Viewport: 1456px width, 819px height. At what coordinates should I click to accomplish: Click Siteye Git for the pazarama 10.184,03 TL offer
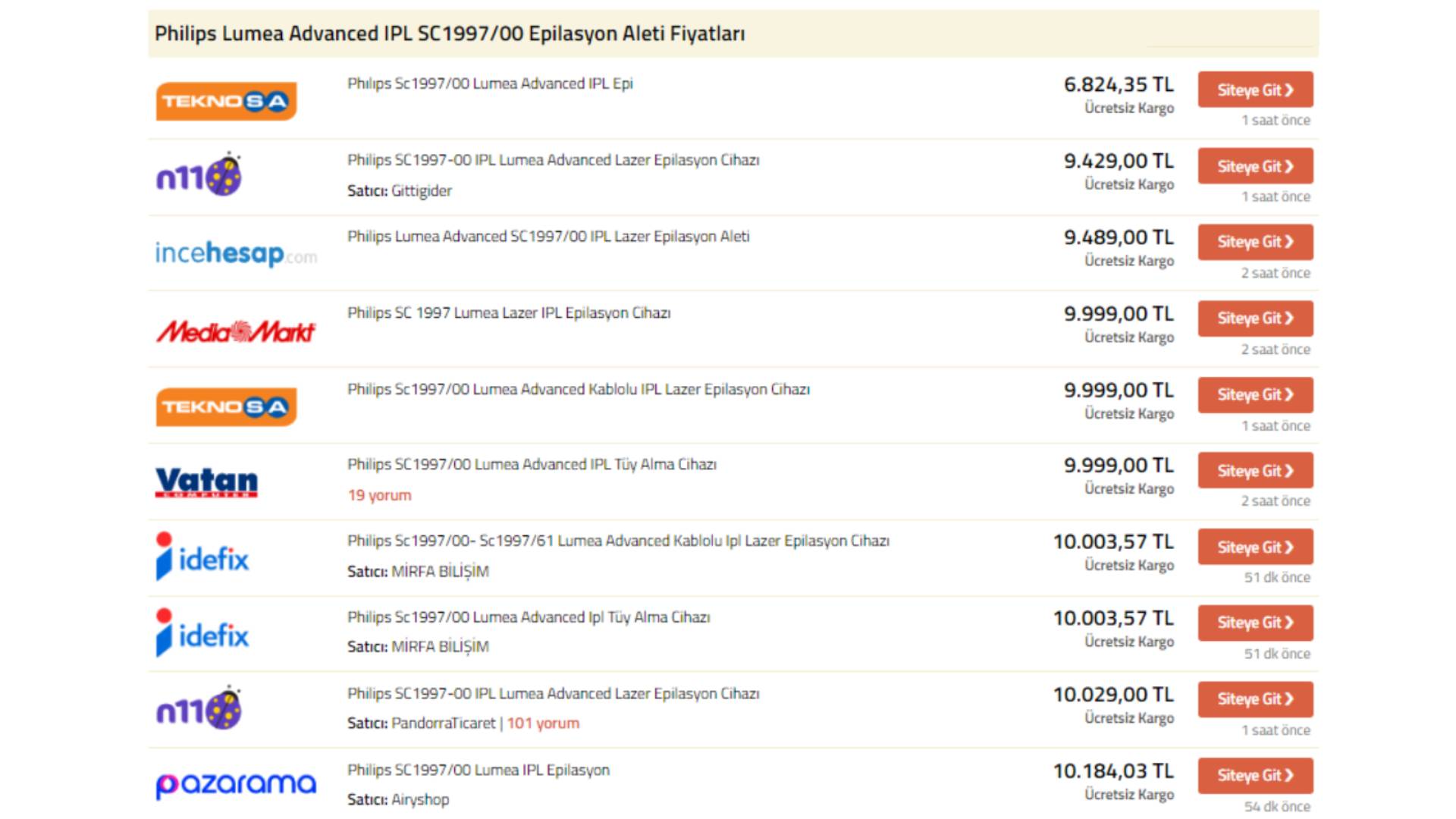click(x=1255, y=776)
